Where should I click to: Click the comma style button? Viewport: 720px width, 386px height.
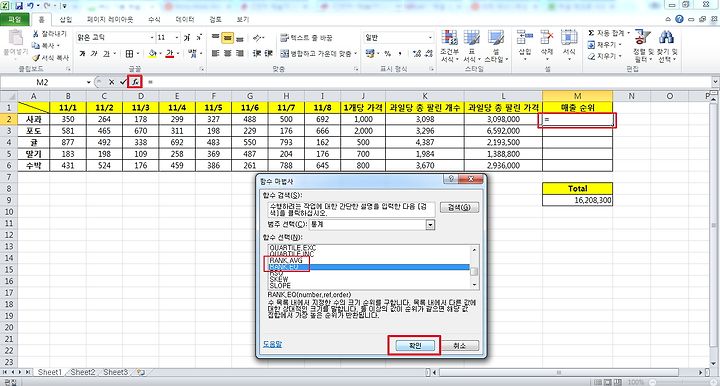coord(399,54)
